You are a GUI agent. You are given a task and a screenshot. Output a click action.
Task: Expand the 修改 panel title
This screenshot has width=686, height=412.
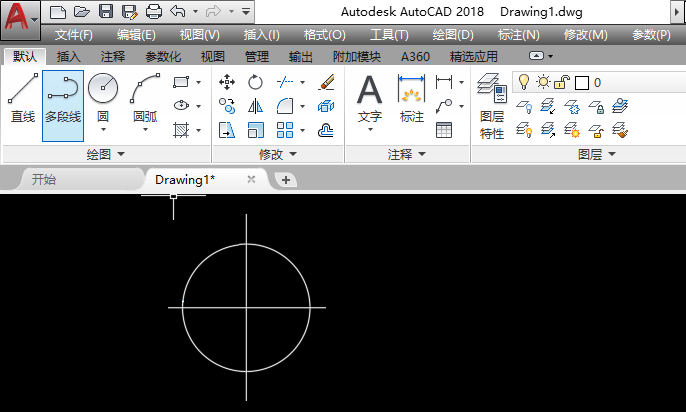click(x=278, y=154)
